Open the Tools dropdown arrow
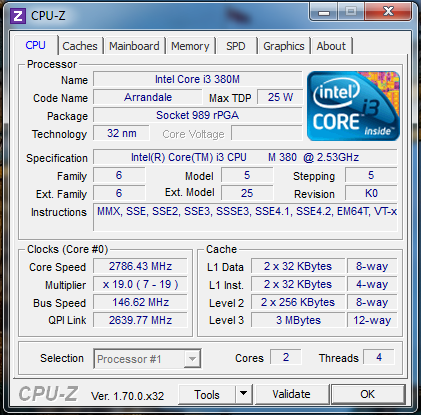Image resolution: width=421 pixels, height=415 pixels. [x=244, y=394]
